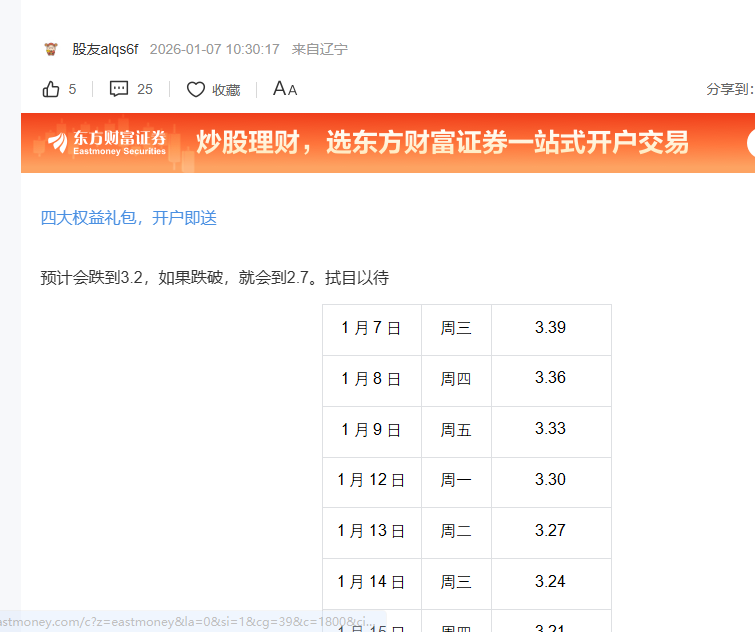This screenshot has width=755, height=632.
Task: Select table cell 1月8日
Action: [372, 381]
